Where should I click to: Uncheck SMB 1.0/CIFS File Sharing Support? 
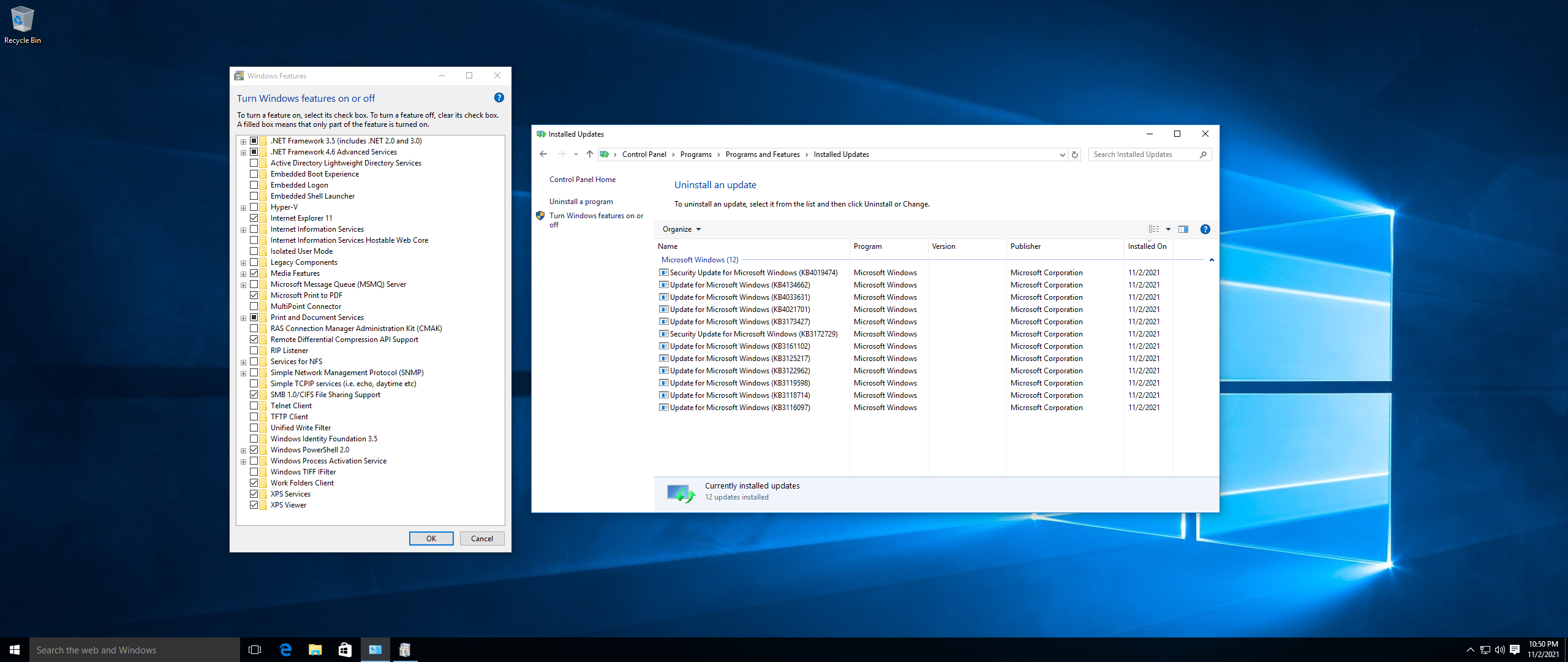pyautogui.click(x=254, y=395)
